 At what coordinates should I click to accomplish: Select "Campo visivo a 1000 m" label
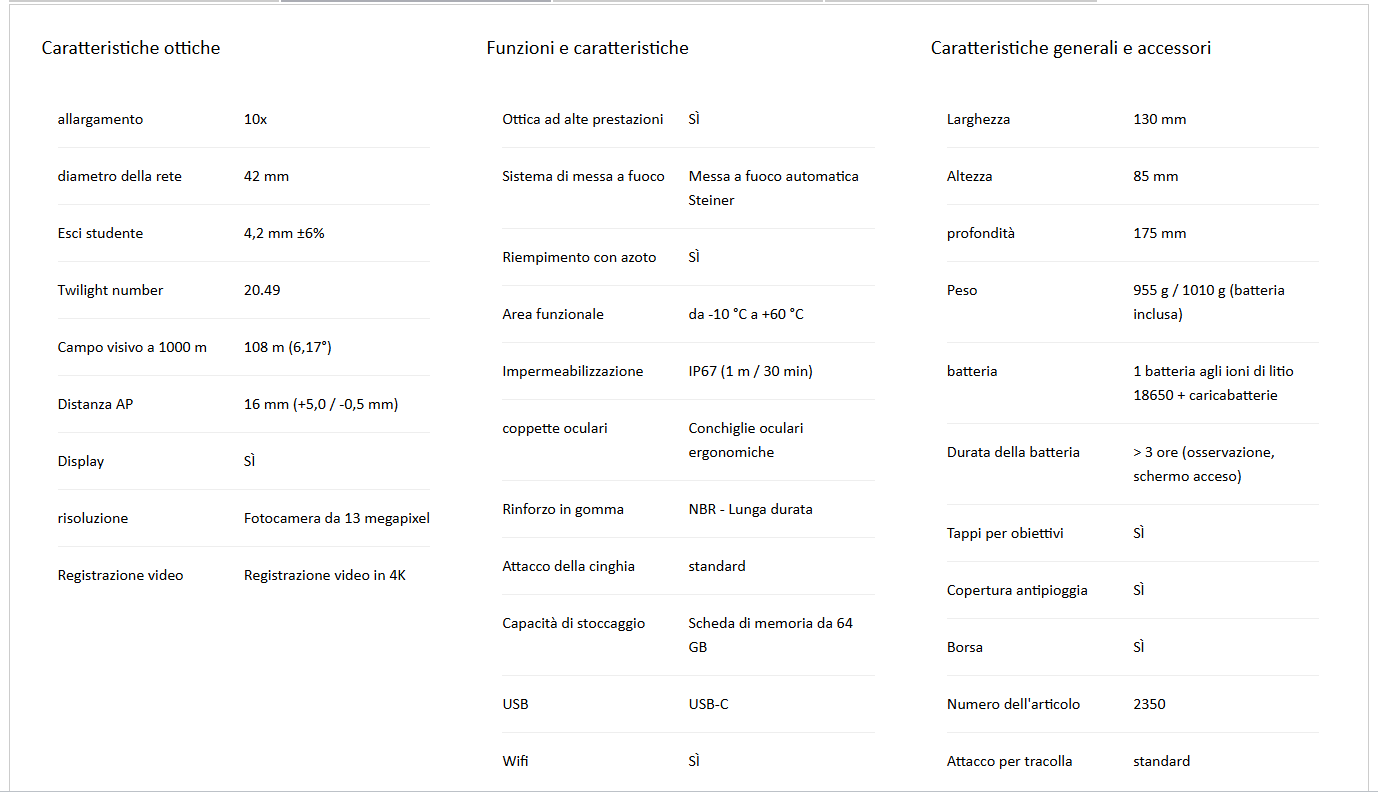pyautogui.click(x=132, y=347)
